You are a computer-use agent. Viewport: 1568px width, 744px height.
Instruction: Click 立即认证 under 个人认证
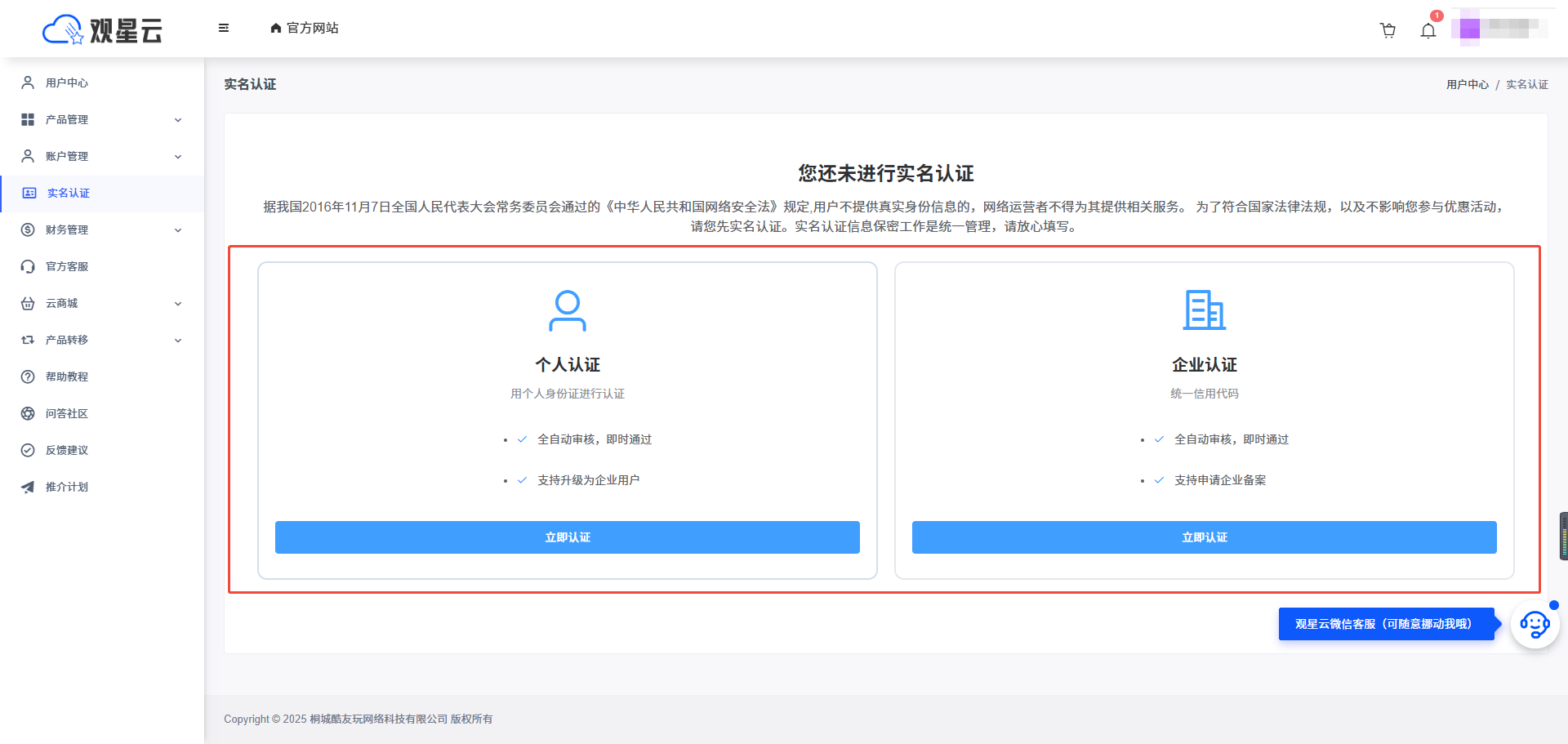pos(568,537)
